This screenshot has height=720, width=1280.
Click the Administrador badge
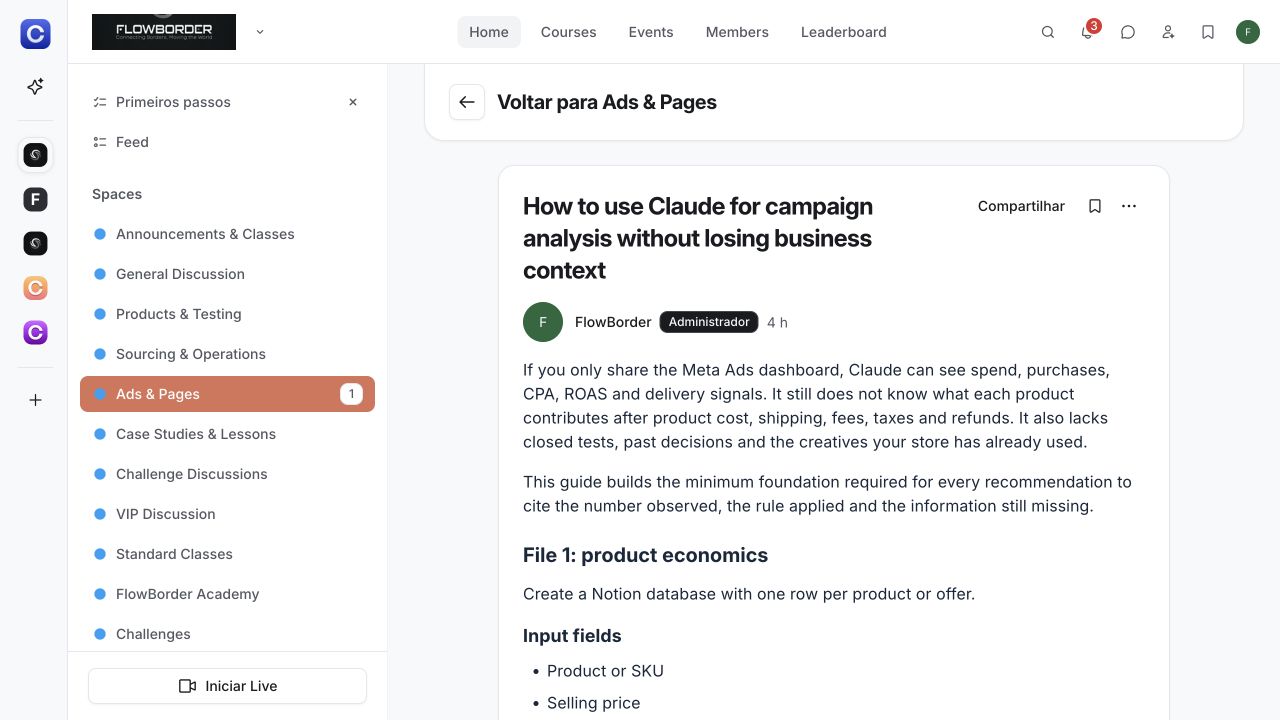[709, 322]
